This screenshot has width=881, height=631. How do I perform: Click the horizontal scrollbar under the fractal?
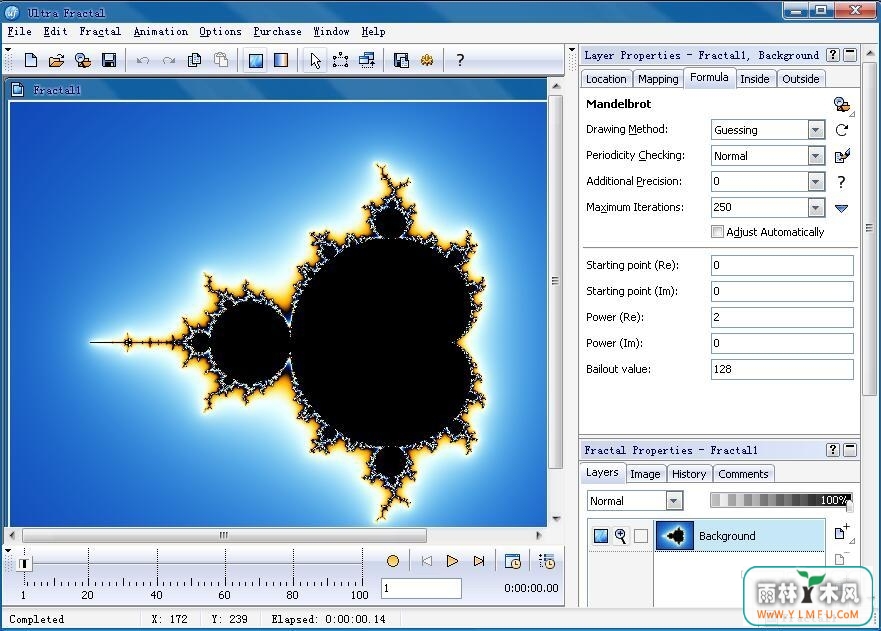[224, 535]
